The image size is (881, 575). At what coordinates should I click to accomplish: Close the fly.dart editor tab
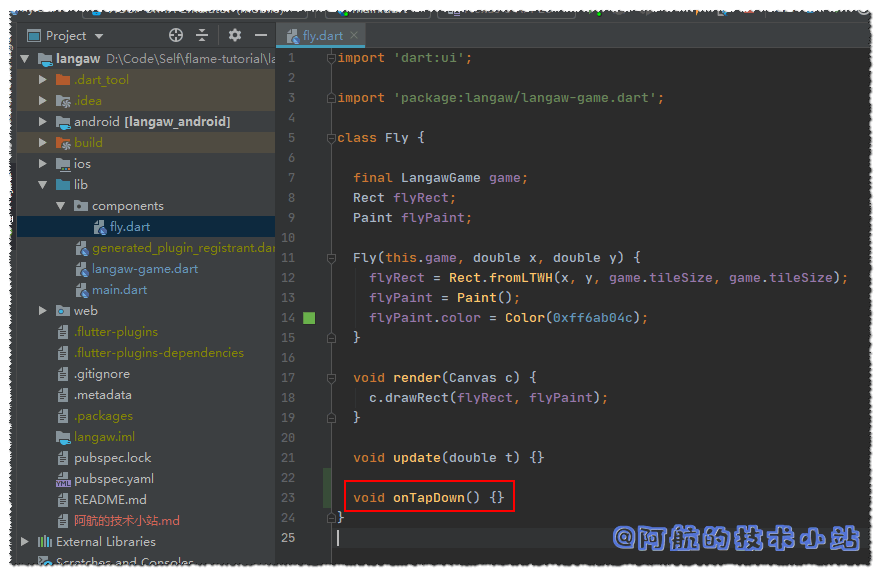click(354, 36)
